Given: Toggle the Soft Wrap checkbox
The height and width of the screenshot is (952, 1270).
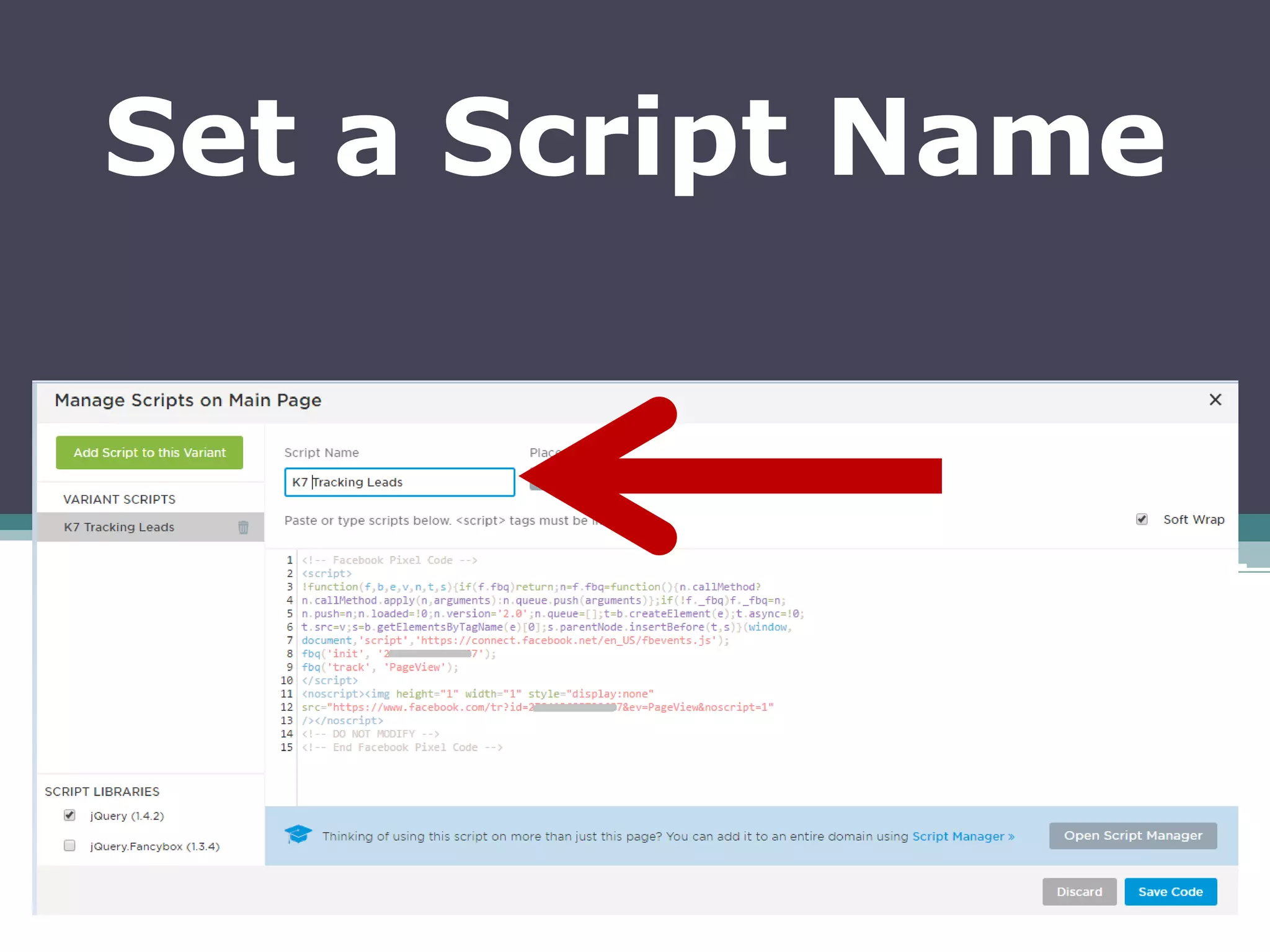Looking at the screenshot, I should coord(1142,519).
